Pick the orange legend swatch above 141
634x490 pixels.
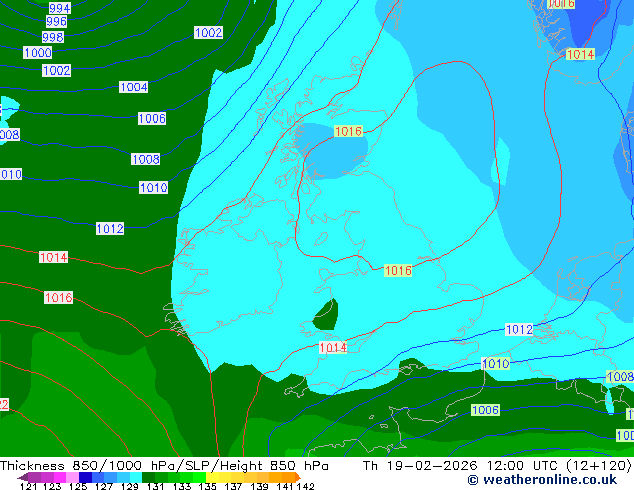288,477
